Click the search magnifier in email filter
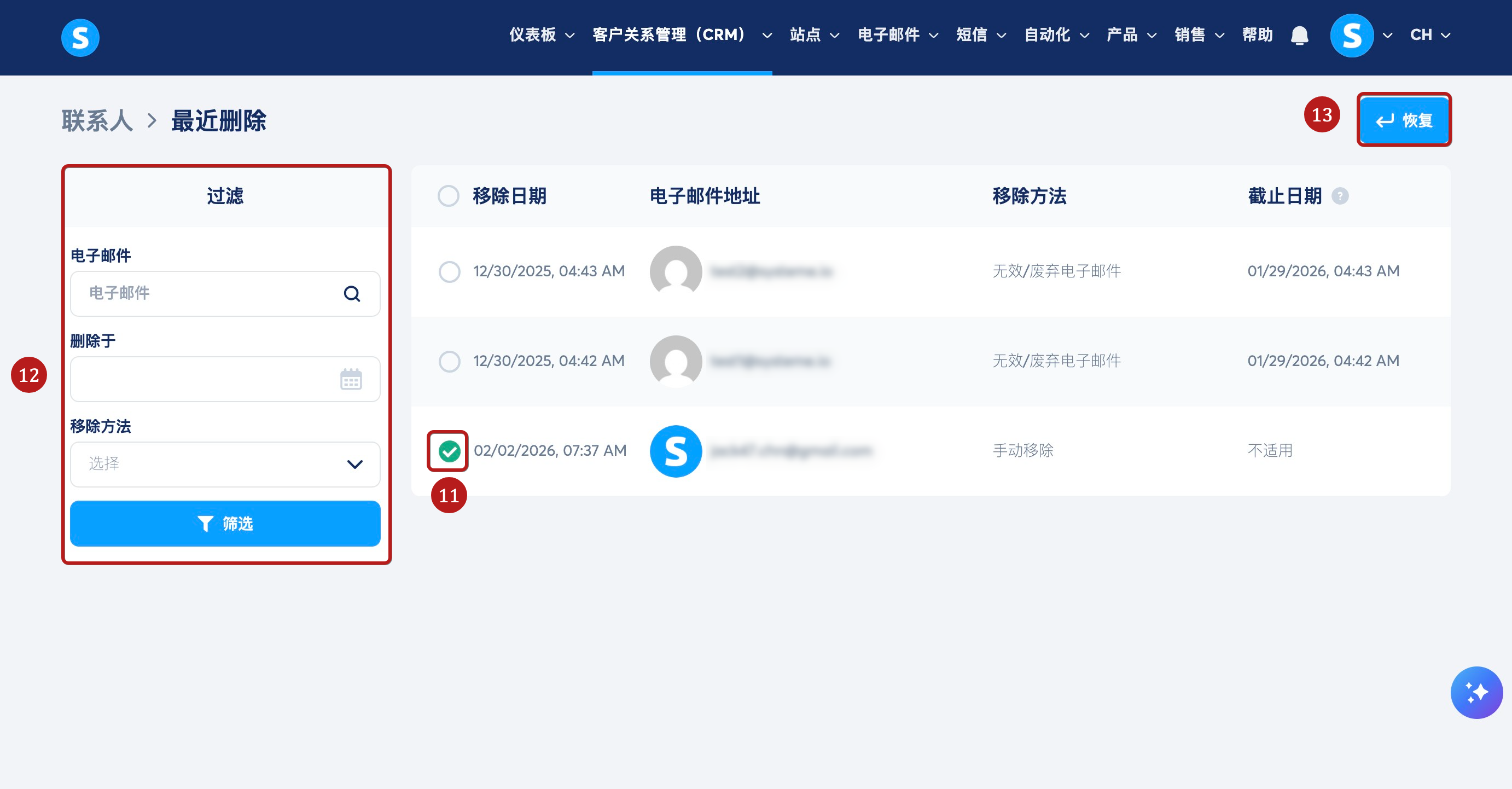 pos(352,293)
